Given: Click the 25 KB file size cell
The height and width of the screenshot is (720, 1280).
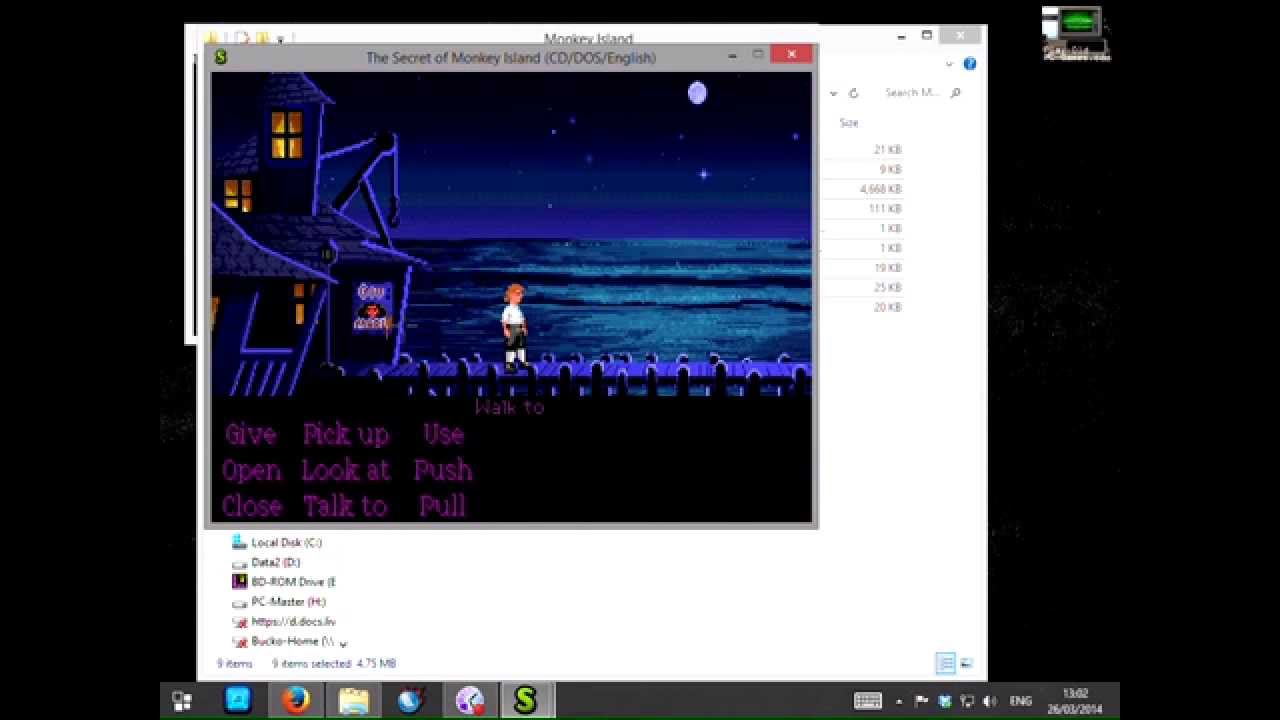Looking at the screenshot, I should 888,288.
